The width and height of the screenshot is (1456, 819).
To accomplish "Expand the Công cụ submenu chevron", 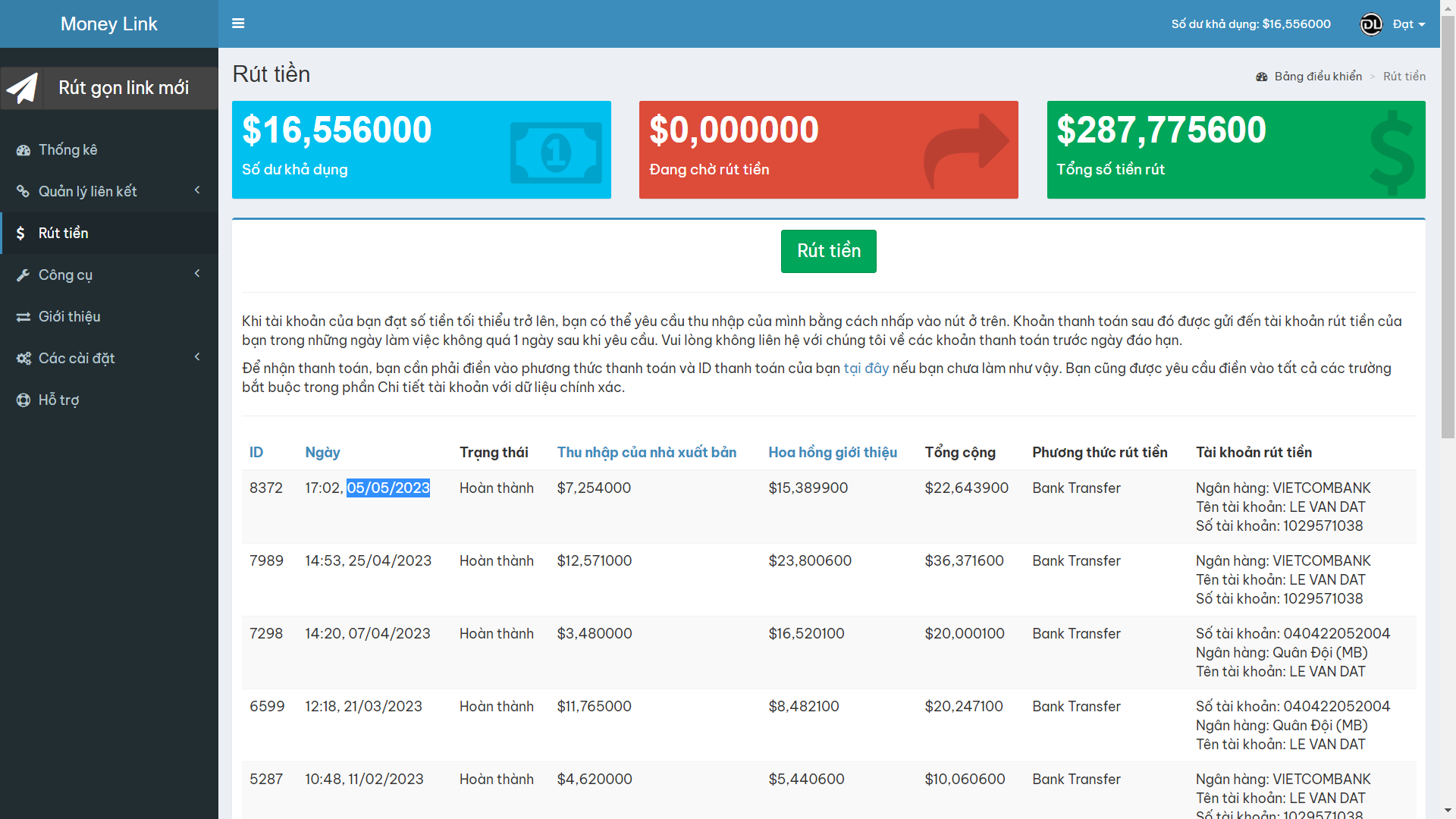I will point(197,274).
